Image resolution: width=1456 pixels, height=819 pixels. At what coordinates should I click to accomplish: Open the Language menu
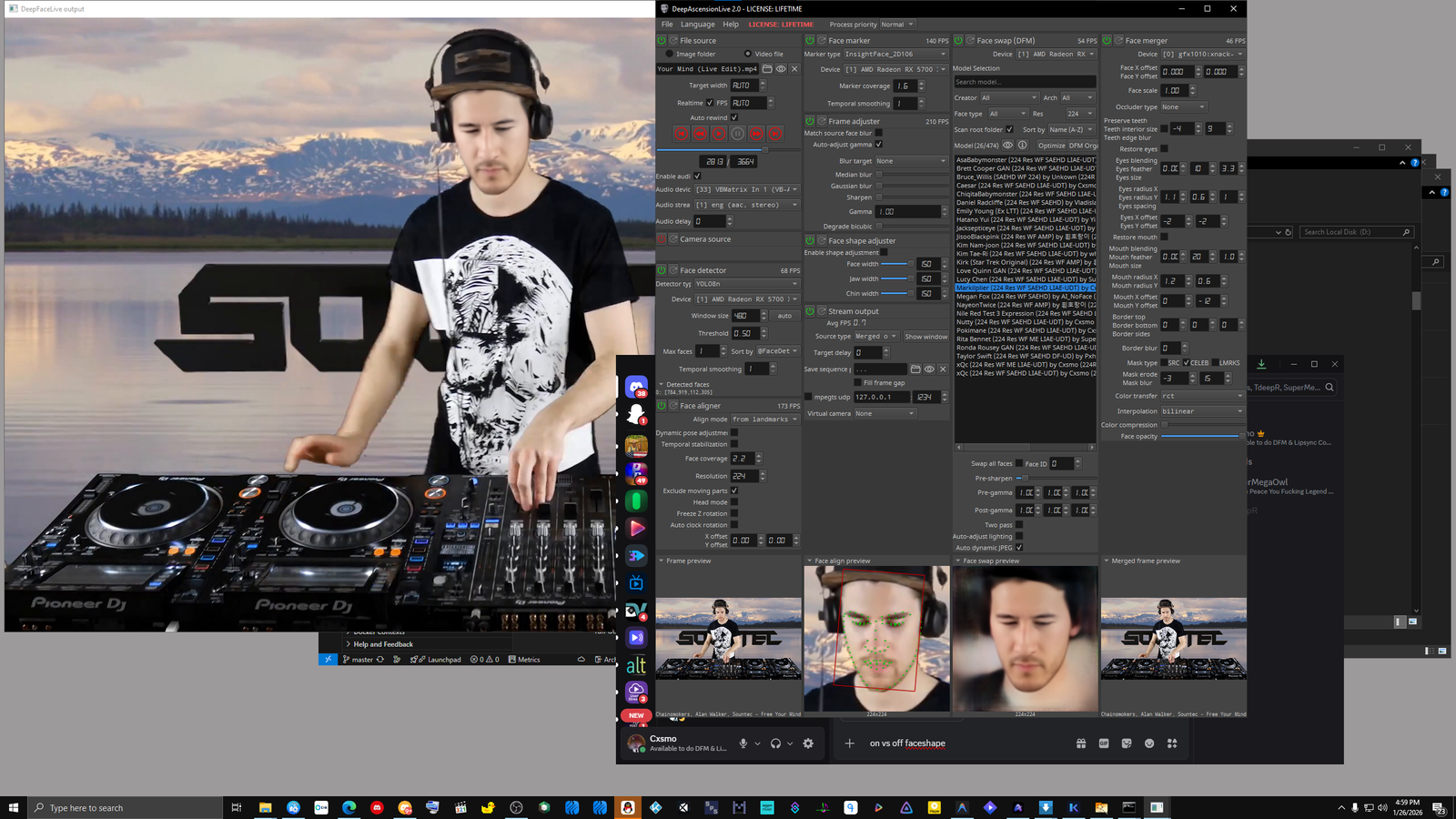697,25
